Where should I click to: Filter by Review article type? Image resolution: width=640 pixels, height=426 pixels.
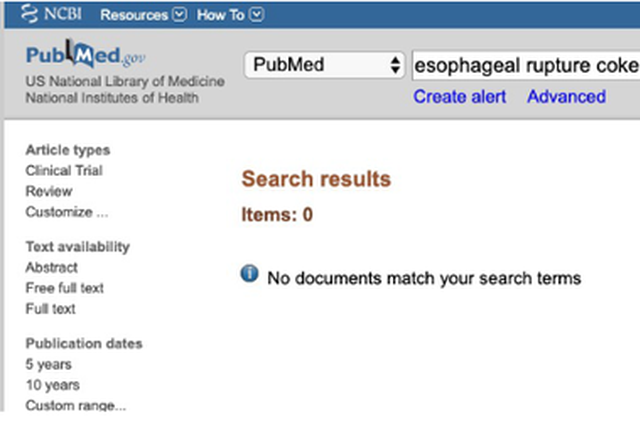pos(49,191)
